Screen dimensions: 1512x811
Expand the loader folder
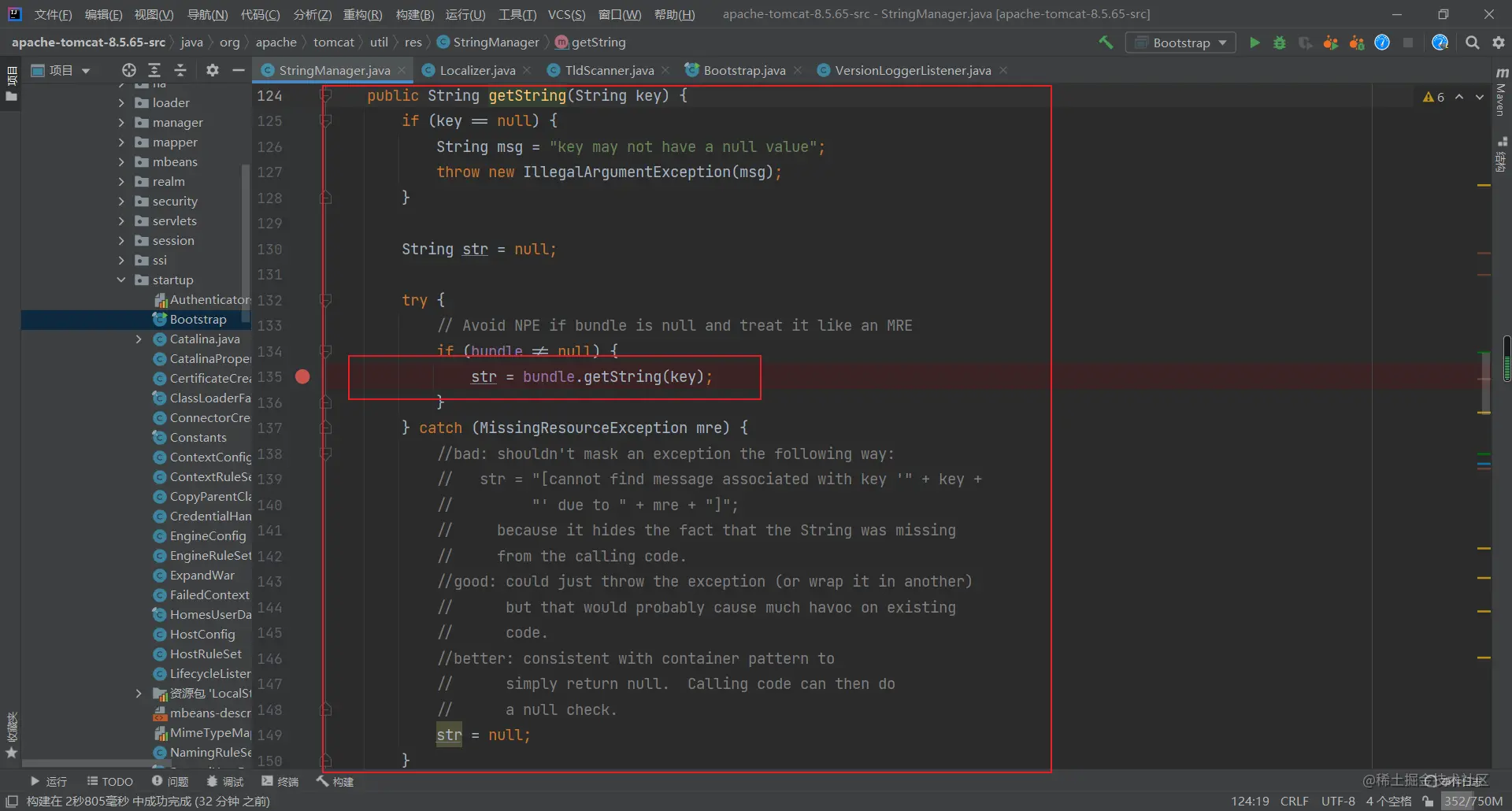[121, 102]
